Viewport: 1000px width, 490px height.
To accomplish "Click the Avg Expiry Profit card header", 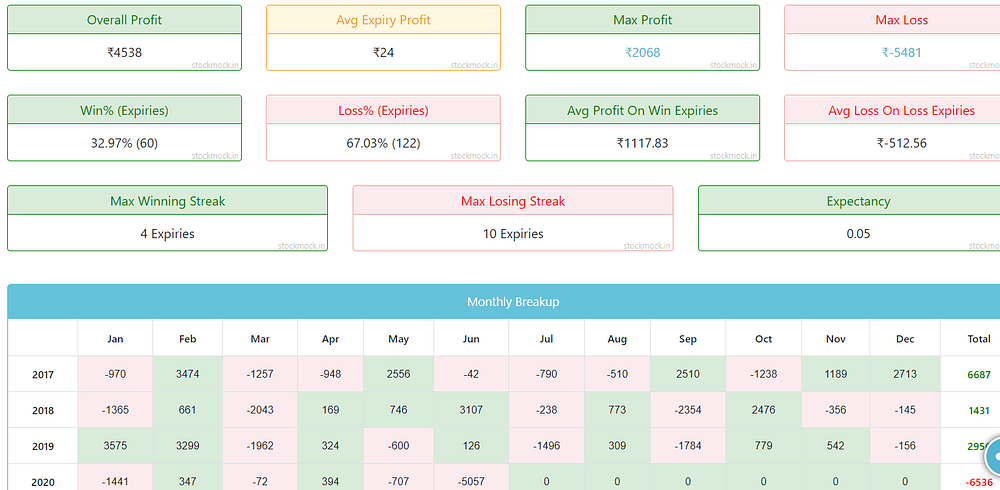I will click(x=383, y=20).
